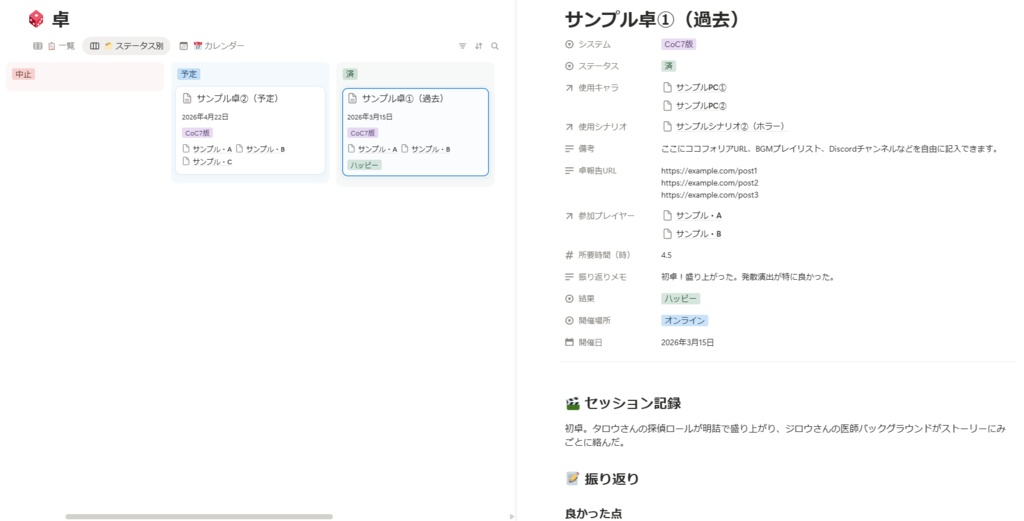Click the https://example.com/post3 URL
This screenshot has width=1024, height=521.
(710, 195)
